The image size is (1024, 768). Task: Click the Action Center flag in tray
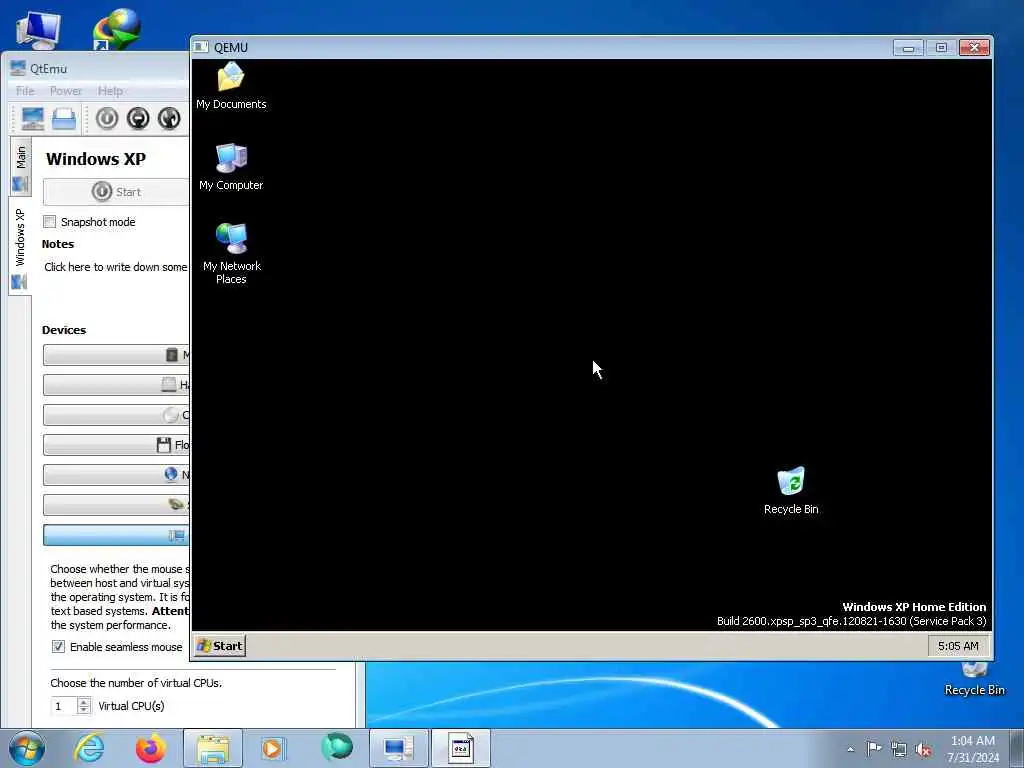874,749
